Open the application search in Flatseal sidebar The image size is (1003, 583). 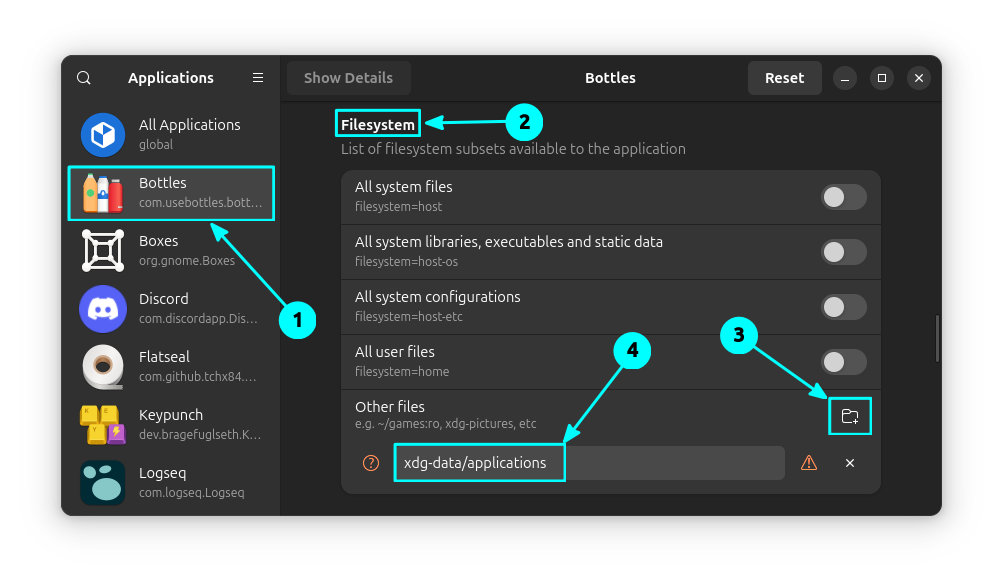coord(83,77)
